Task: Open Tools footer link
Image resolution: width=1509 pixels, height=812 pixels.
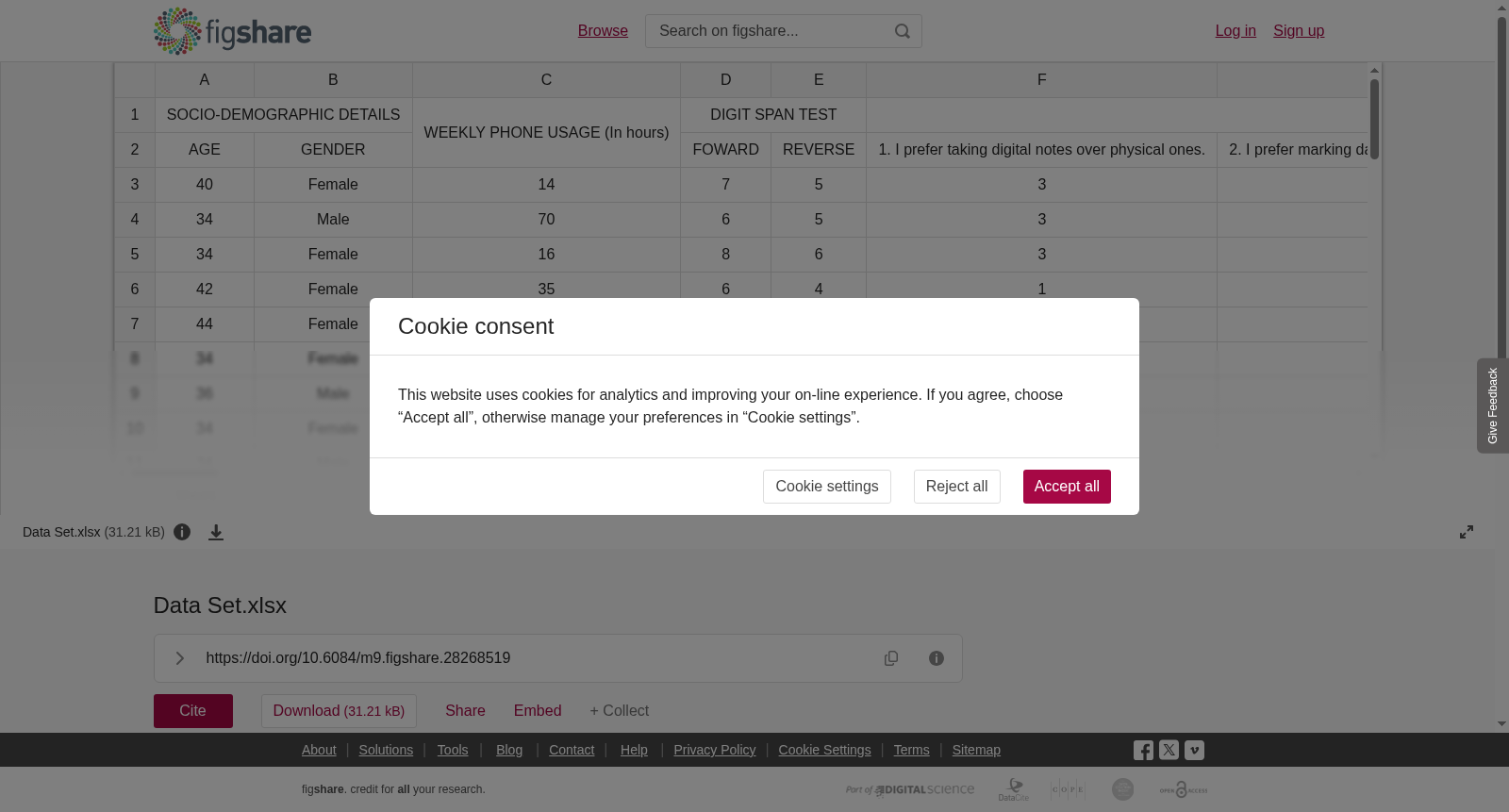Action: point(453,750)
